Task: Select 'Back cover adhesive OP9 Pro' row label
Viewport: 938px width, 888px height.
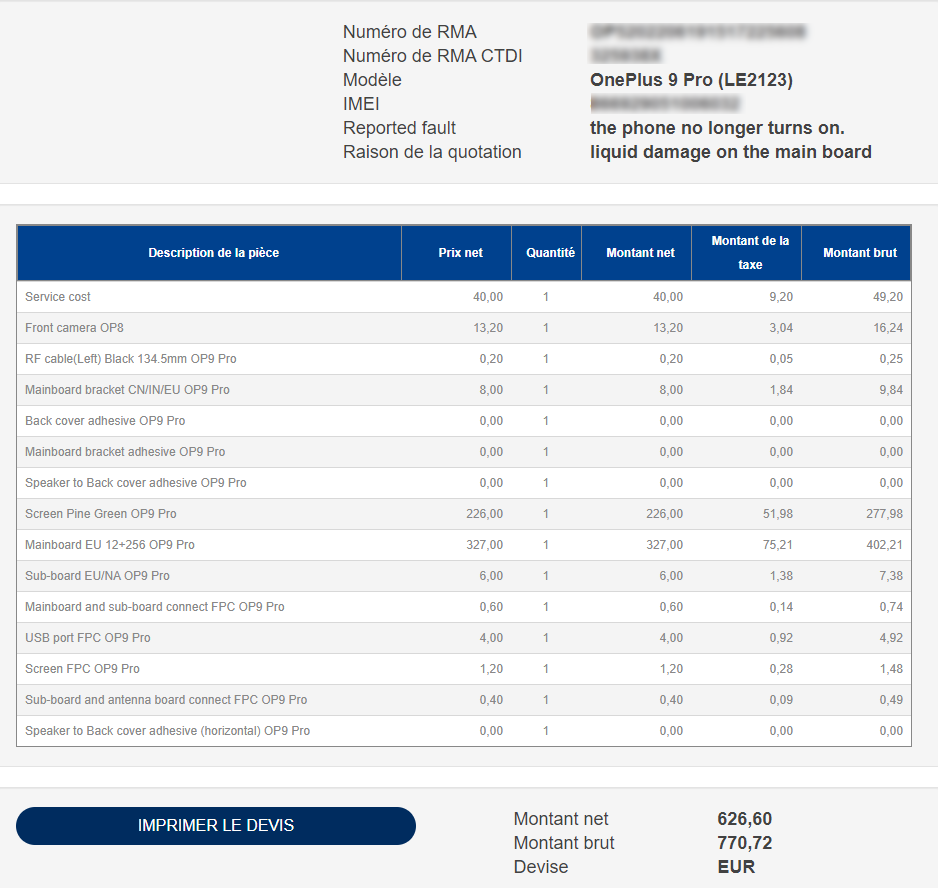Action: click(105, 421)
